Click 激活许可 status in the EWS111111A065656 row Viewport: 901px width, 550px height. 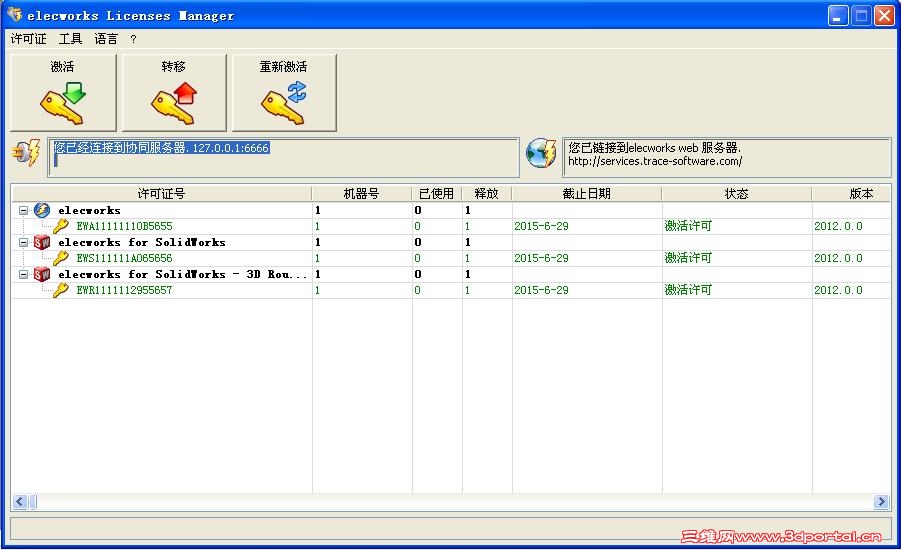(x=688, y=258)
